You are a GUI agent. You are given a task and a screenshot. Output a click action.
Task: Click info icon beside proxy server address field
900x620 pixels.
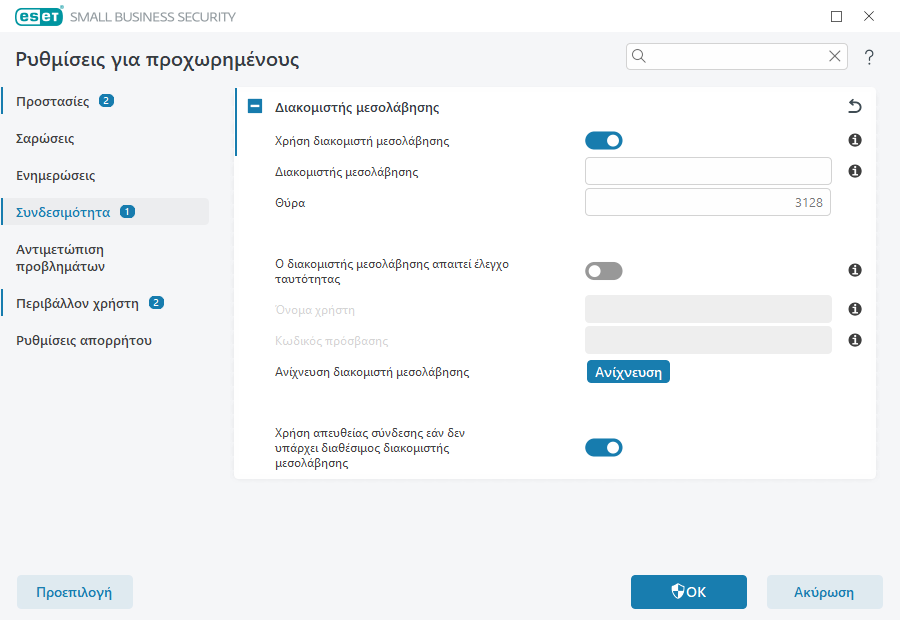coord(855,172)
